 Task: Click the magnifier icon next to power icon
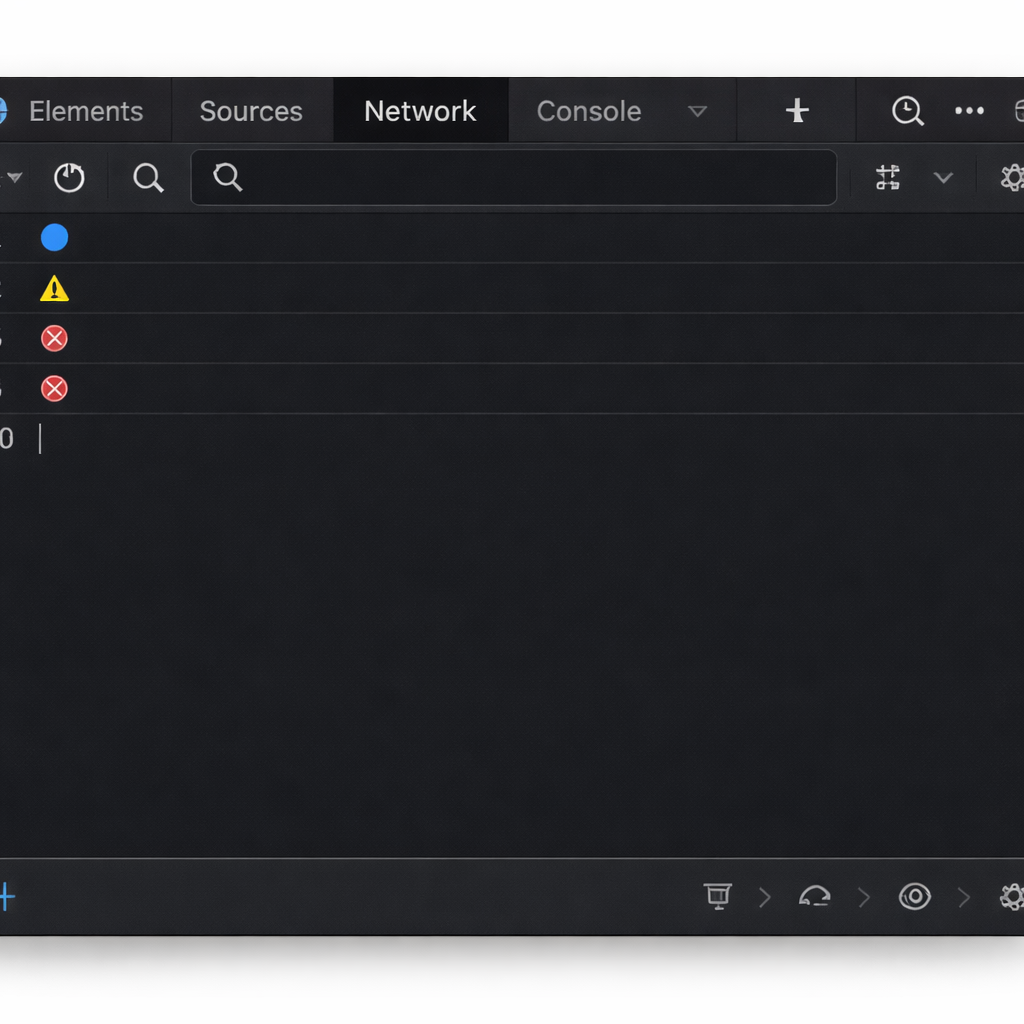[148, 178]
